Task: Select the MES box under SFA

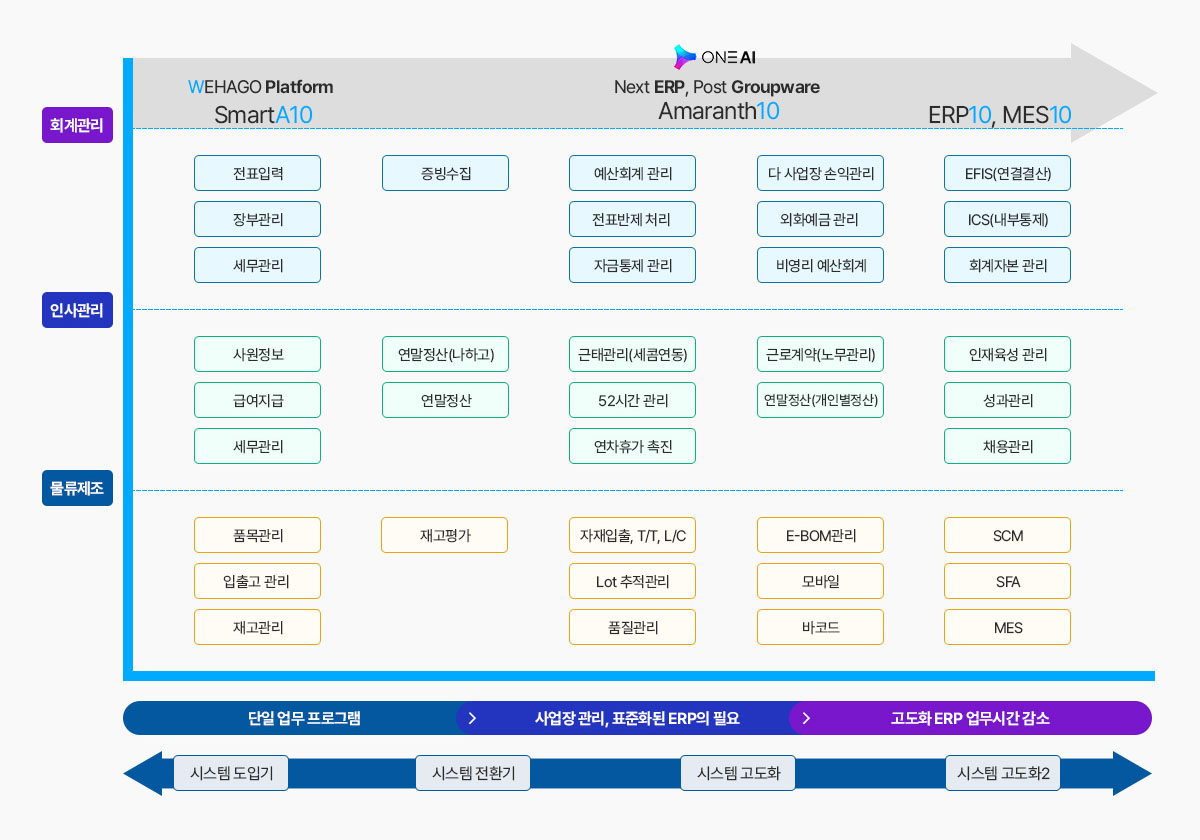Action: 1008,627
